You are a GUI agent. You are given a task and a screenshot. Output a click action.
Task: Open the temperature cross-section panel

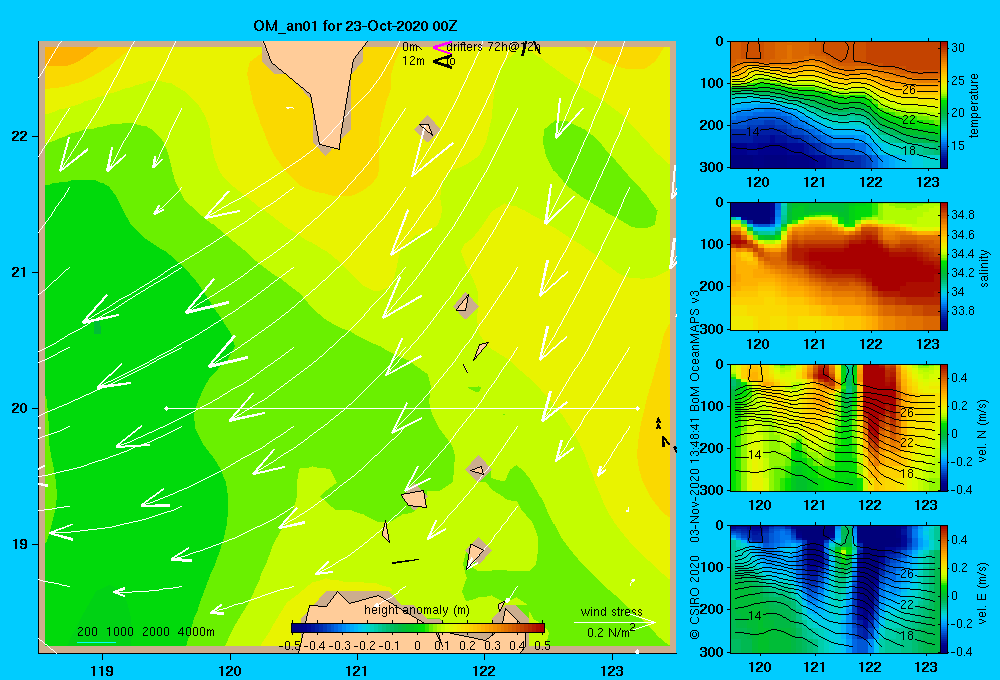(x=834, y=105)
